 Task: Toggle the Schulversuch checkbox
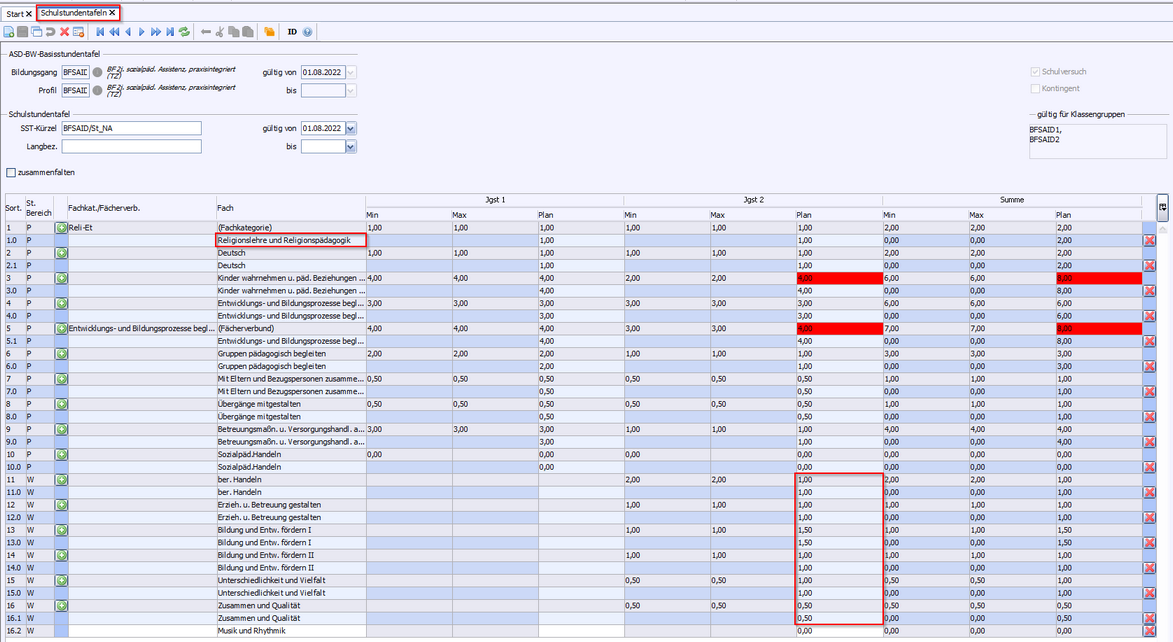tap(1035, 72)
